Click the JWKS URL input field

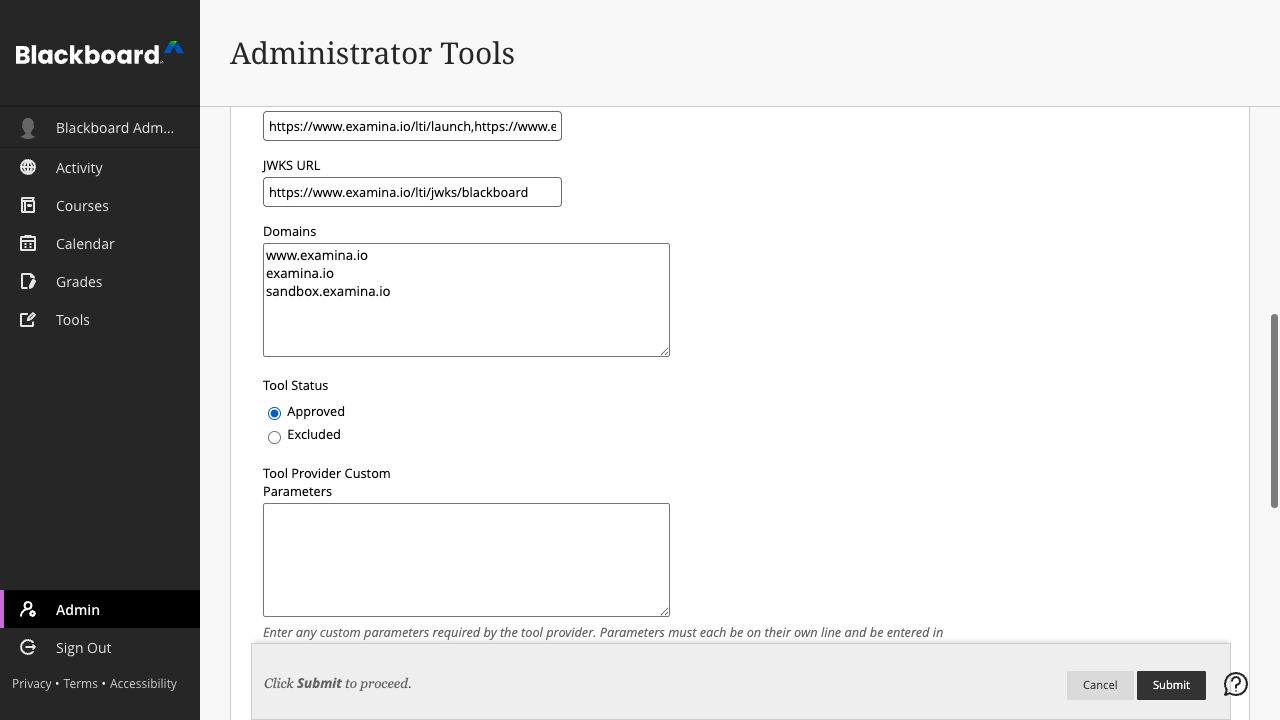(x=412, y=192)
